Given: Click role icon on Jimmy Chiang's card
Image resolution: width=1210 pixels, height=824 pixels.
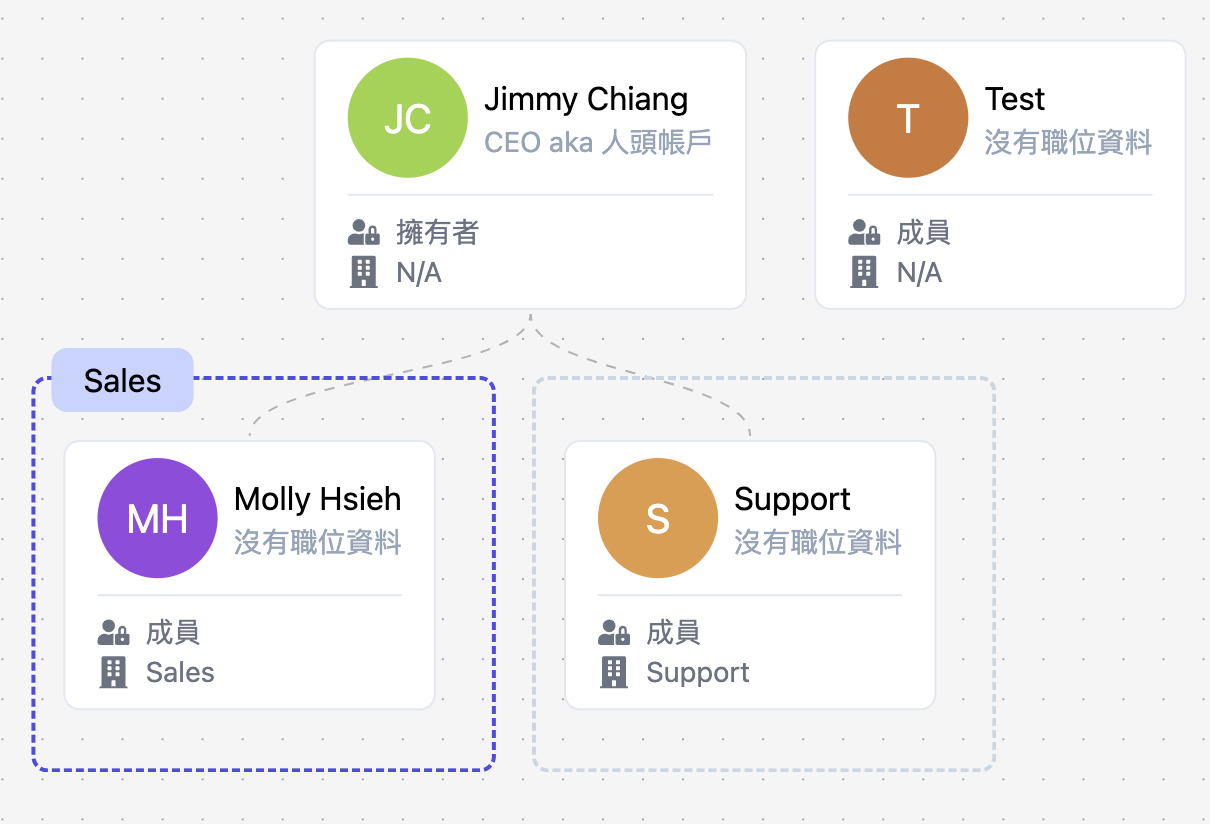Looking at the screenshot, I should pyautogui.click(x=363, y=233).
